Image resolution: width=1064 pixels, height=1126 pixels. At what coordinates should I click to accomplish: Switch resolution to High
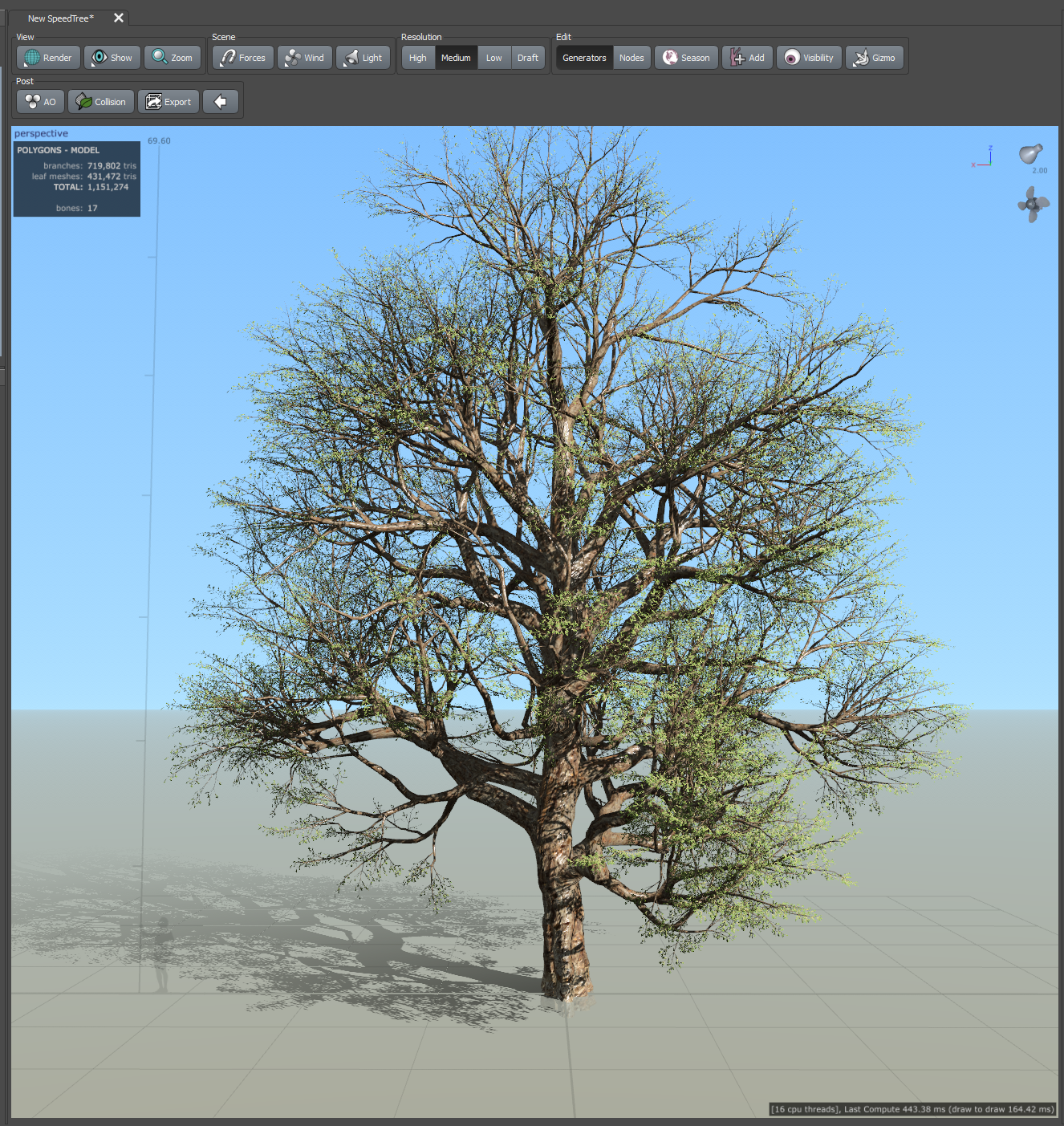click(x=418, y=58)
